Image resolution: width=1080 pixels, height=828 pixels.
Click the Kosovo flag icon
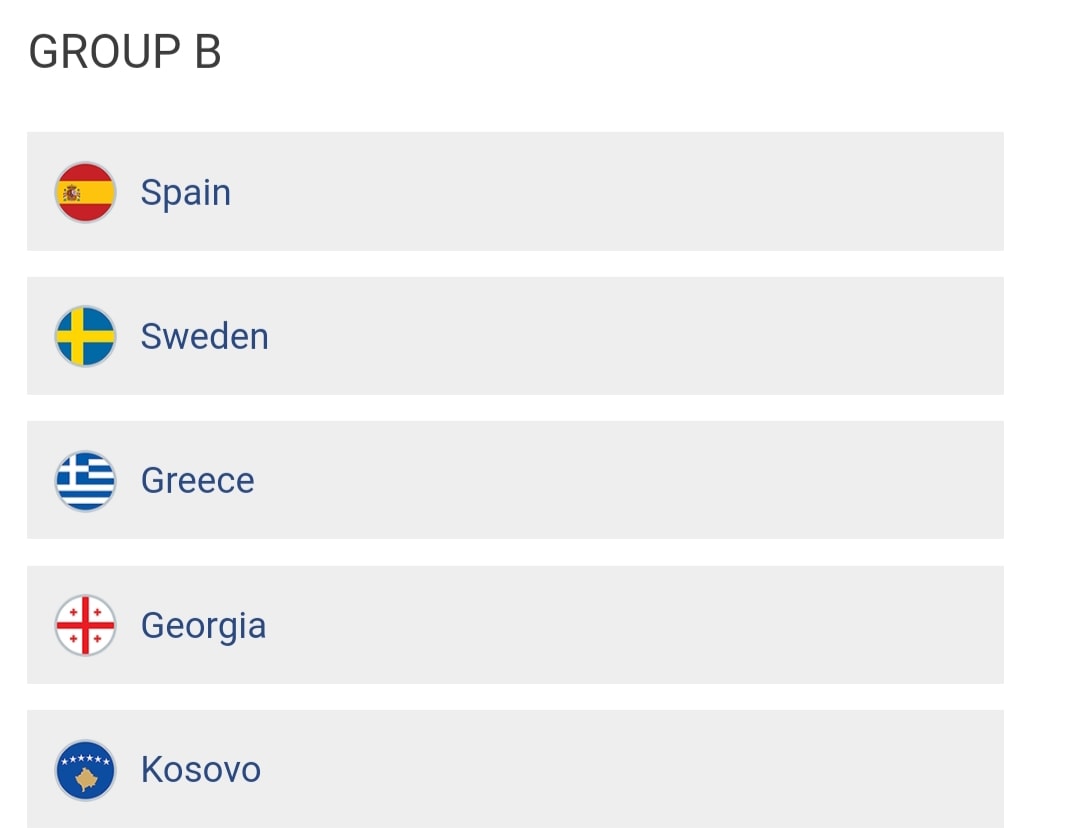click(x=85, y=770)
